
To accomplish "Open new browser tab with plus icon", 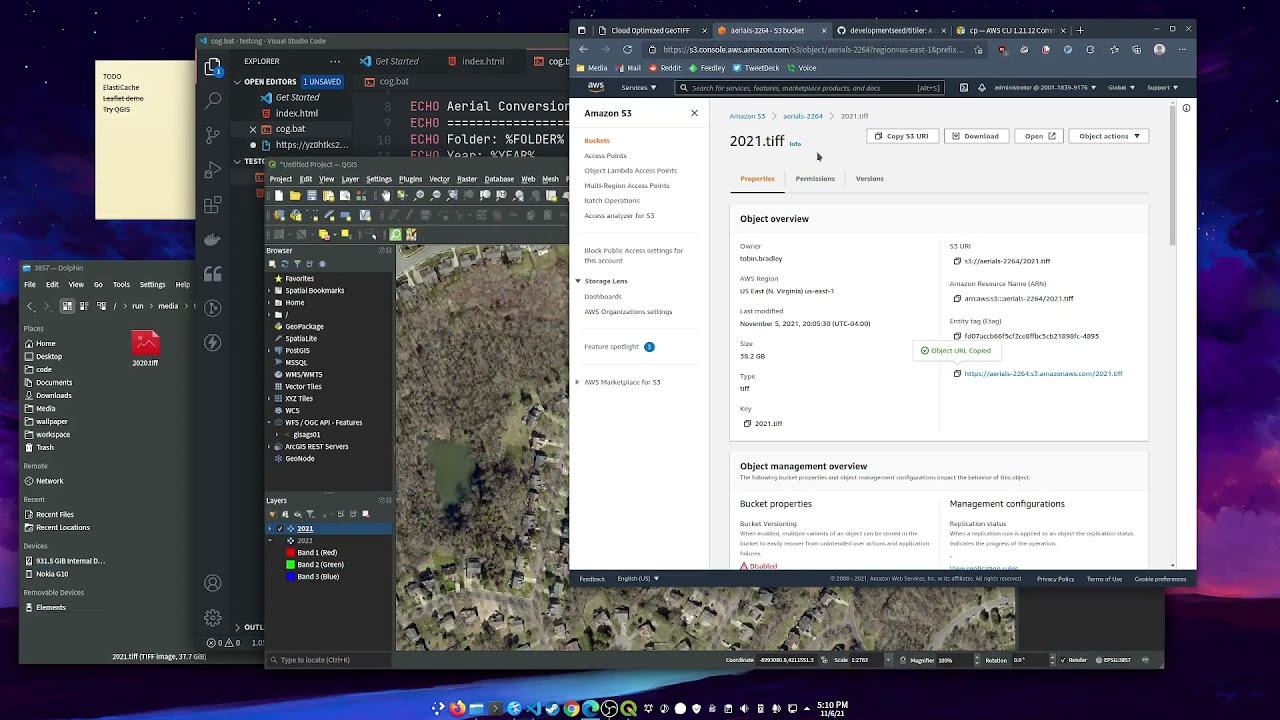I will click(1080, 30).
